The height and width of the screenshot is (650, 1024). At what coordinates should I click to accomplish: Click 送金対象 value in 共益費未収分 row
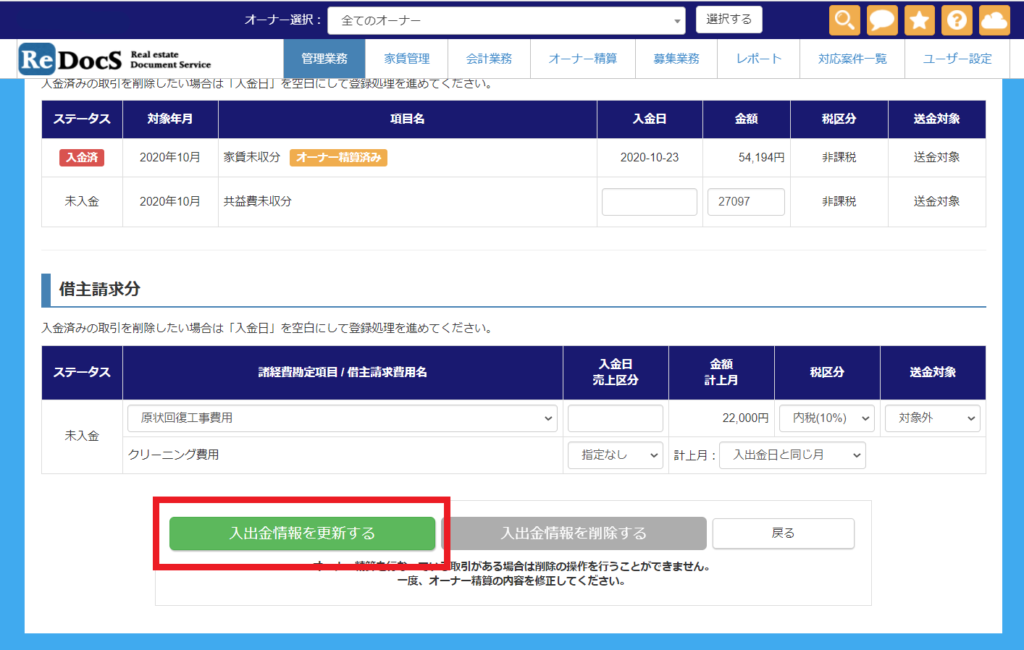point(936,201)
